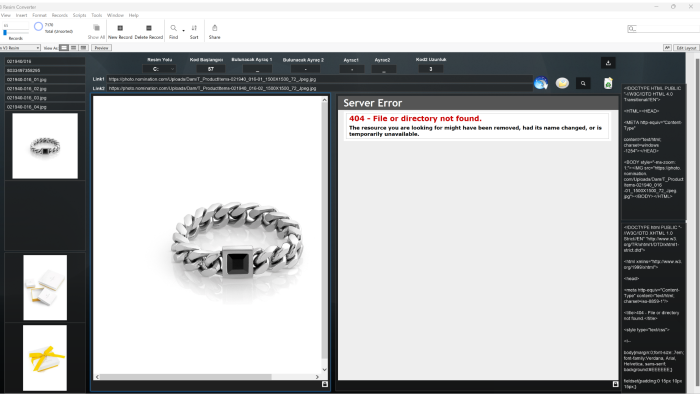
Task: Expand the Resim Yolu drive dropdown
Action: [159, 69]
